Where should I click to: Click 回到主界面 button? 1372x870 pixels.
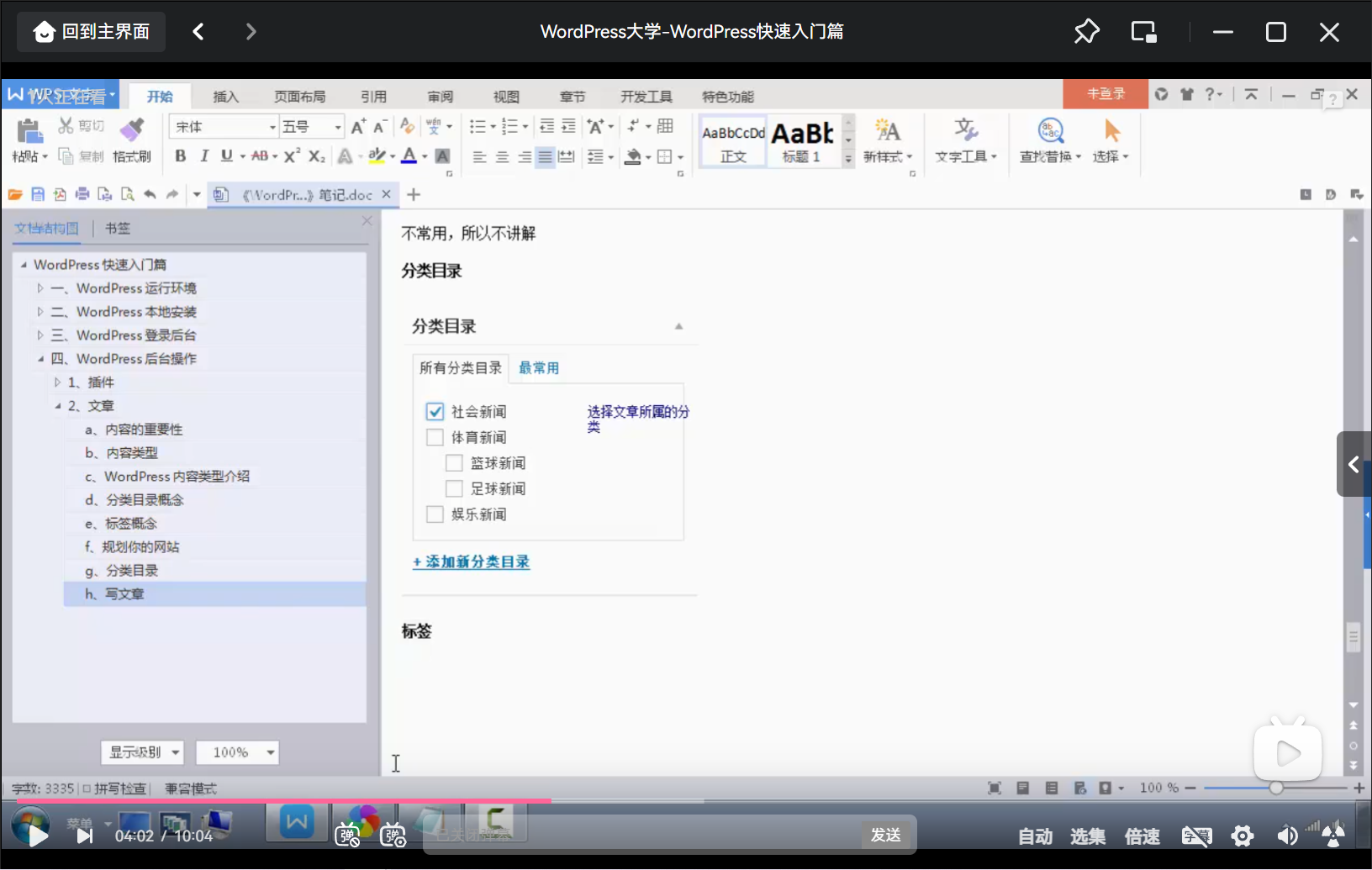tap(92, 32)
